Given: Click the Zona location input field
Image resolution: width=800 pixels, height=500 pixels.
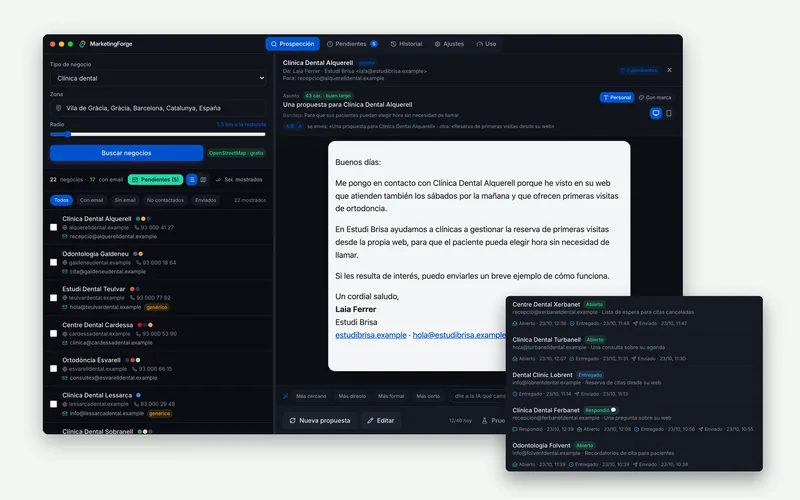Looking at the screenshot, I should point(158,108).
